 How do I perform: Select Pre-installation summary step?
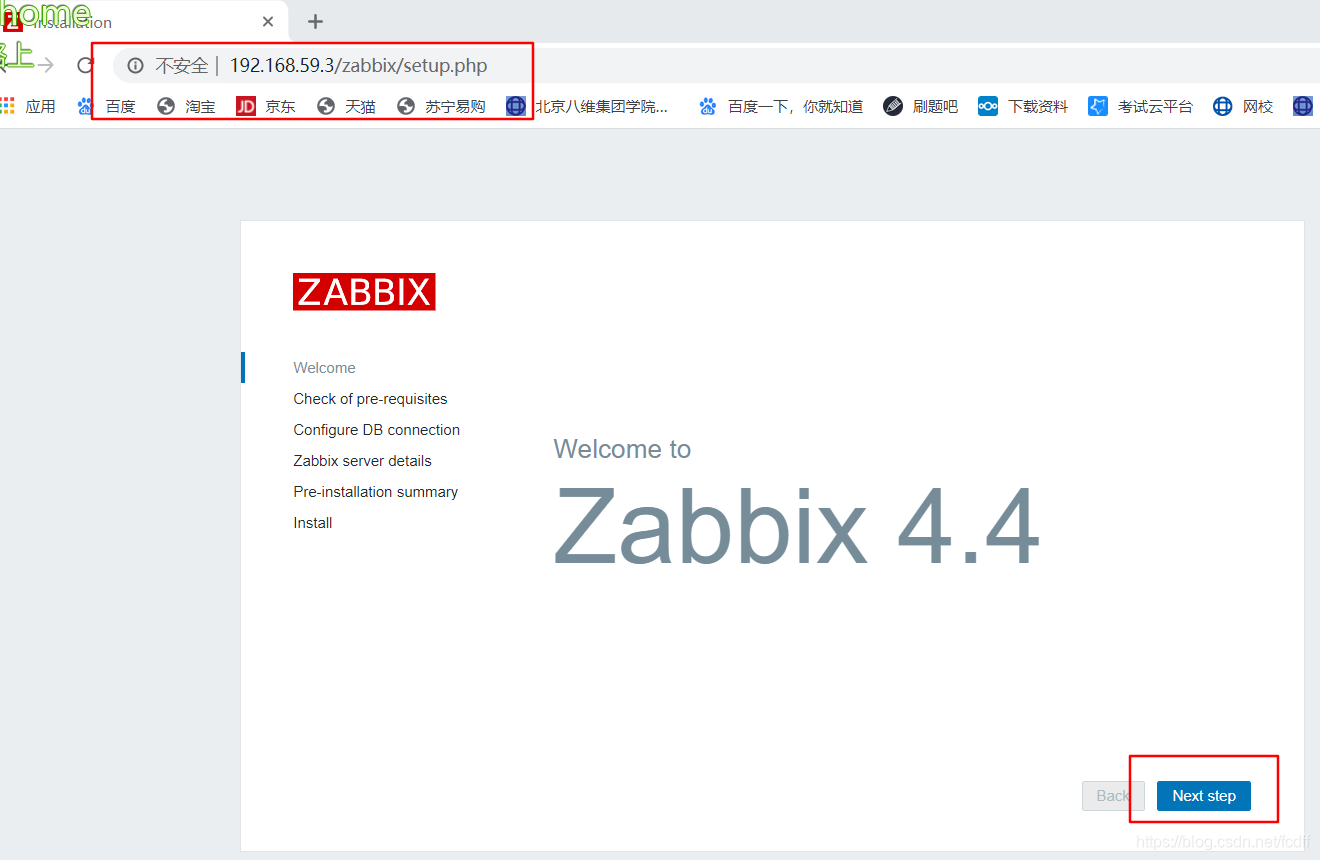(375, 492)
